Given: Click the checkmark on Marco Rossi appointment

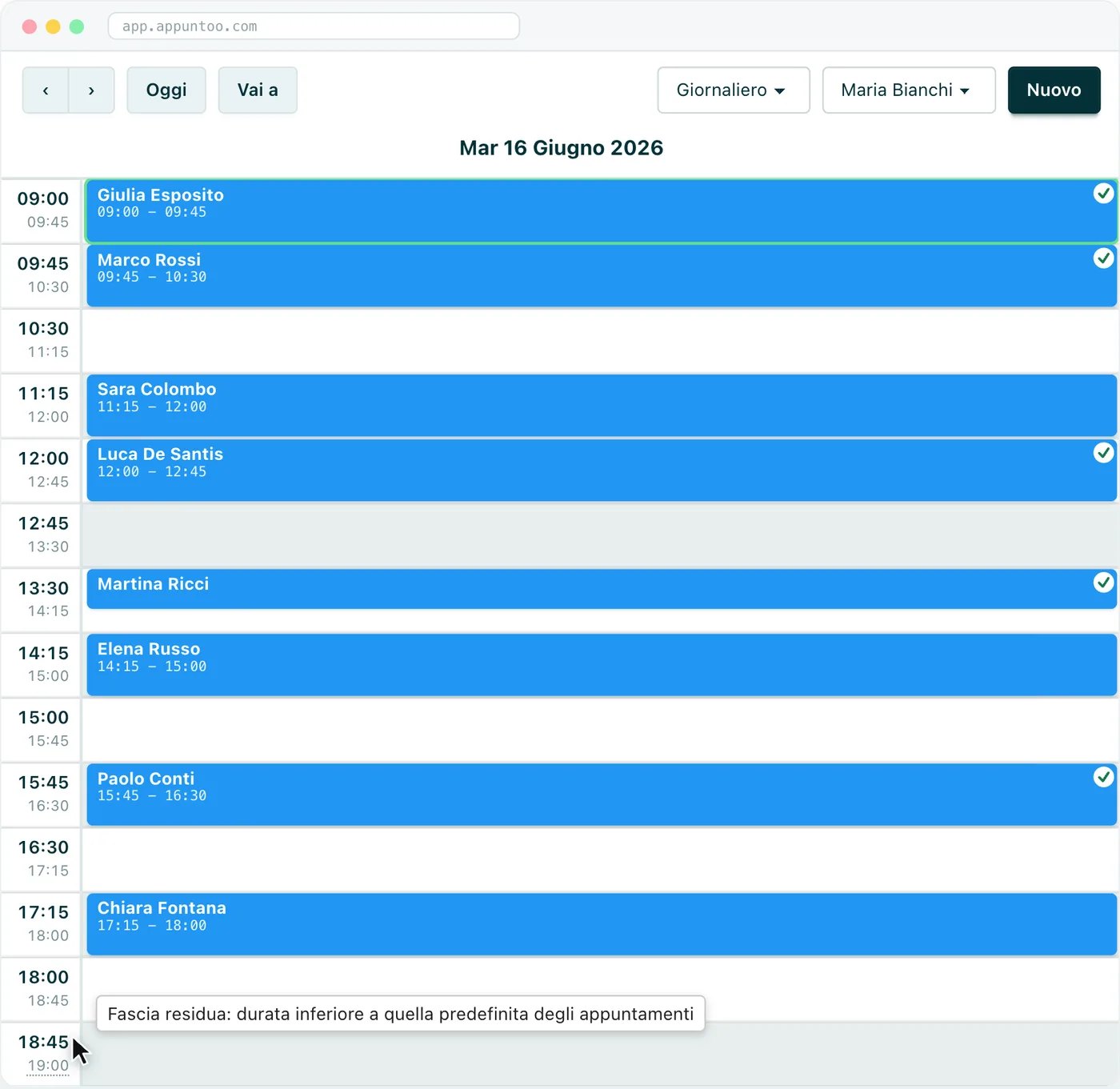Looking at the screenshot, I should (x=1103, y=258).
